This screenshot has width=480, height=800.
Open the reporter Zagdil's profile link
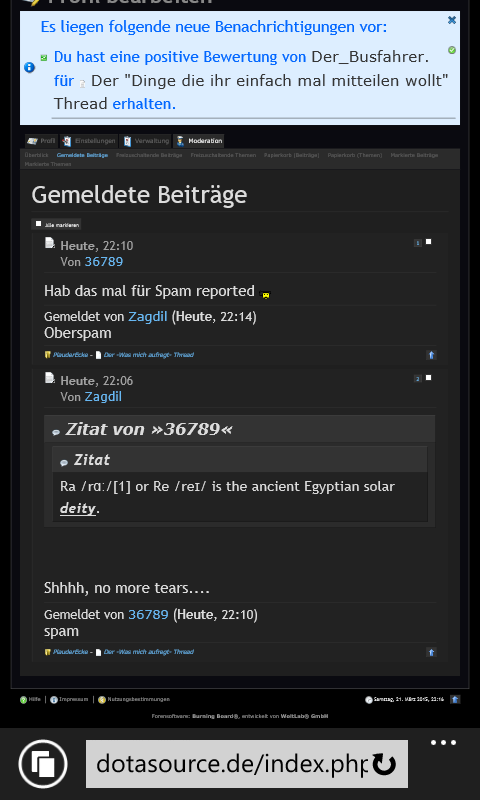point(147,316)
